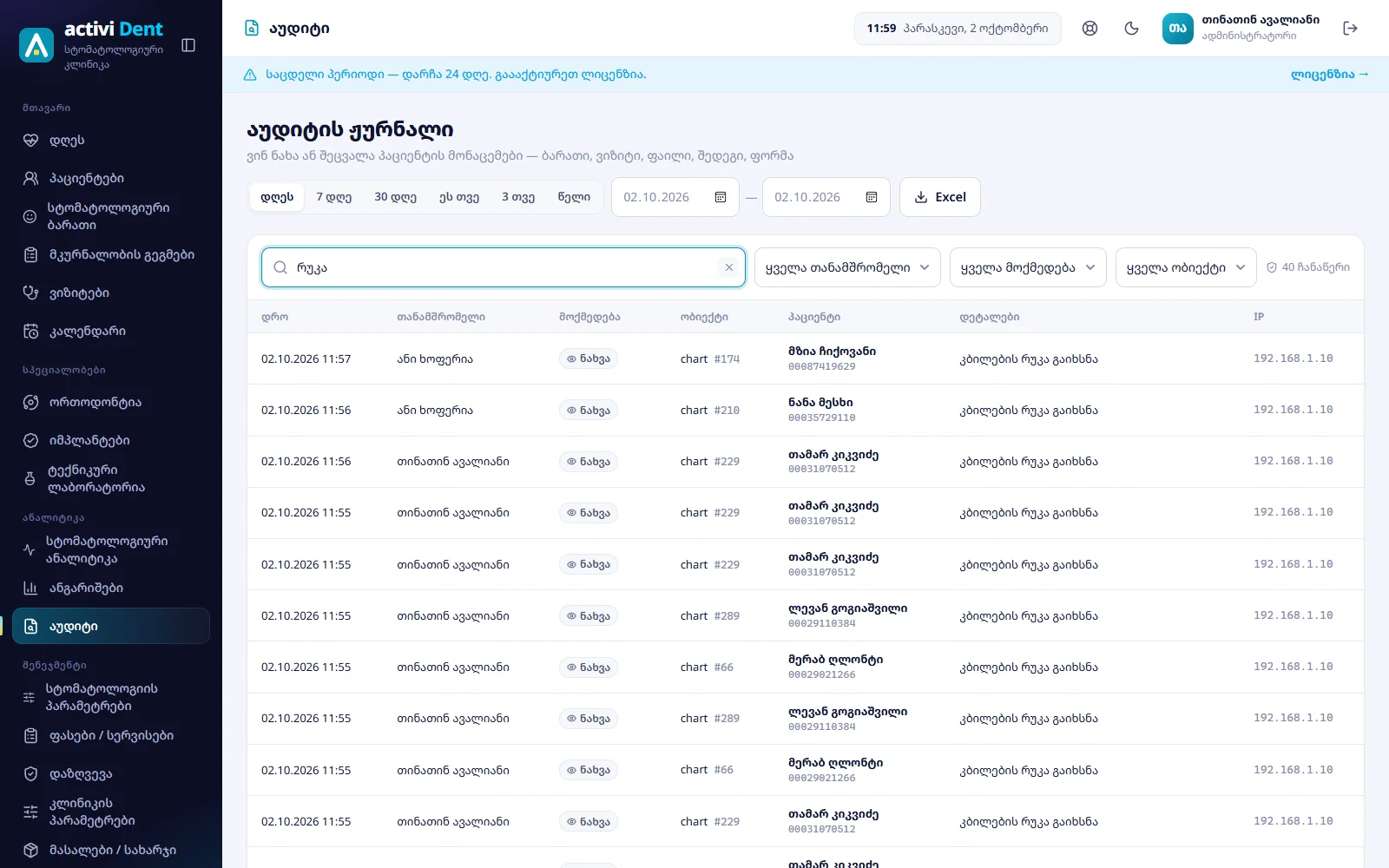The image size is (1389, 868).
Task: Select the წელი period tab
Action: tap(574, 197)
